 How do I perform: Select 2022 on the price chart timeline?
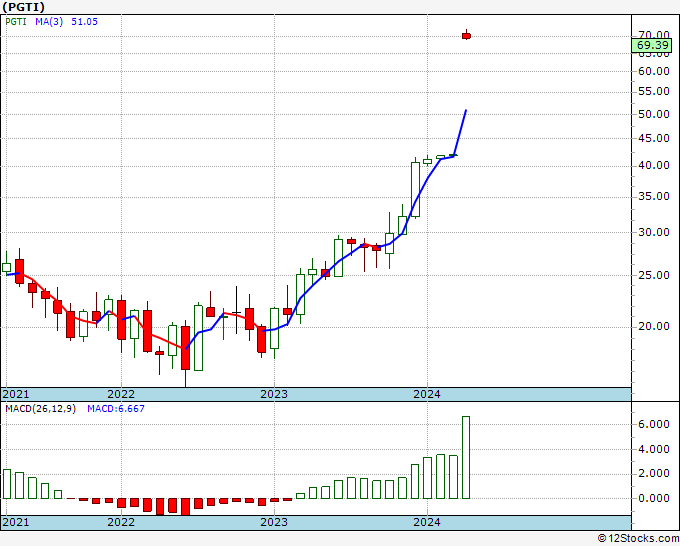coord(121,394)
